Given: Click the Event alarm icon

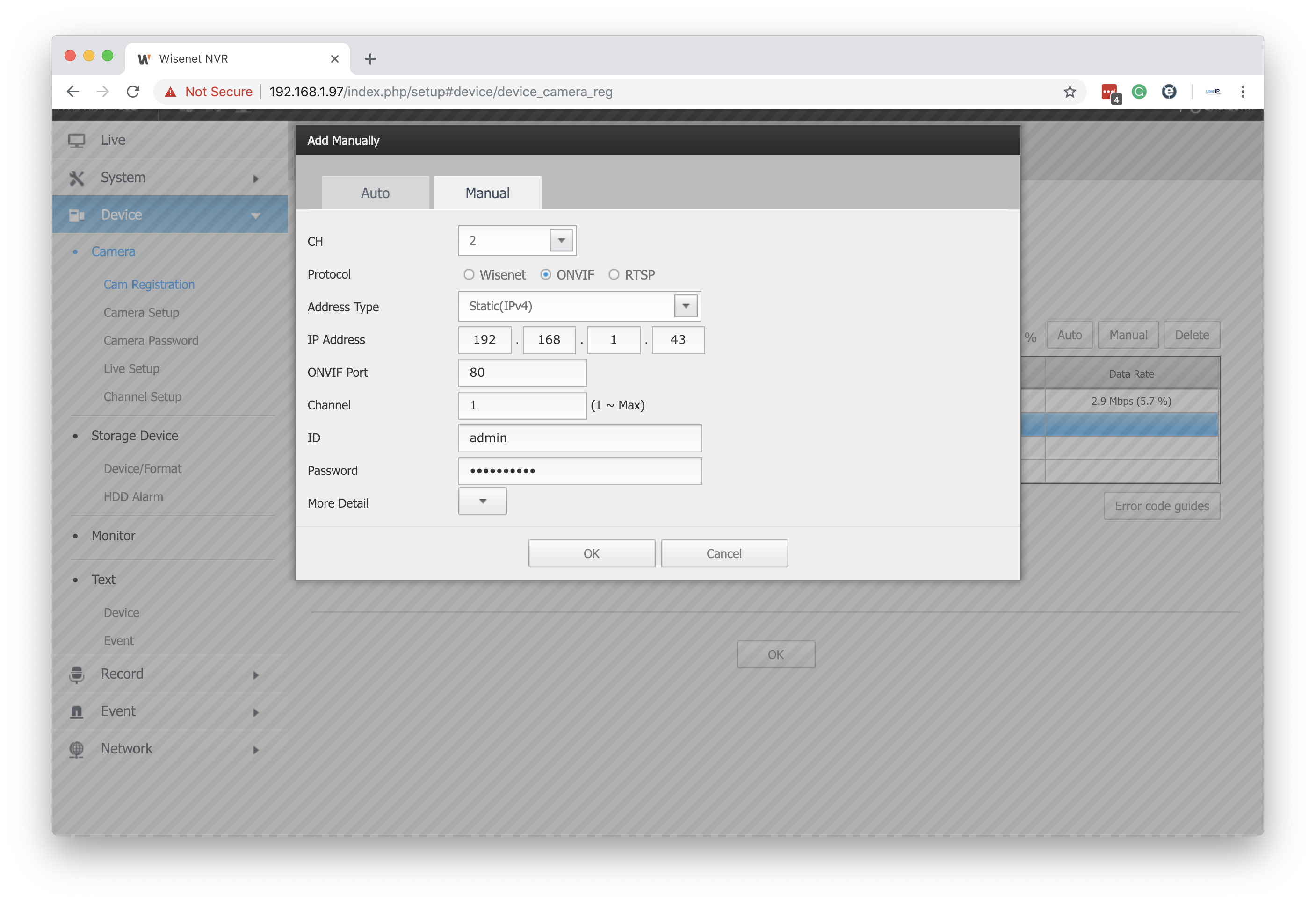Looking at the screenshot, I should point(77,712).
